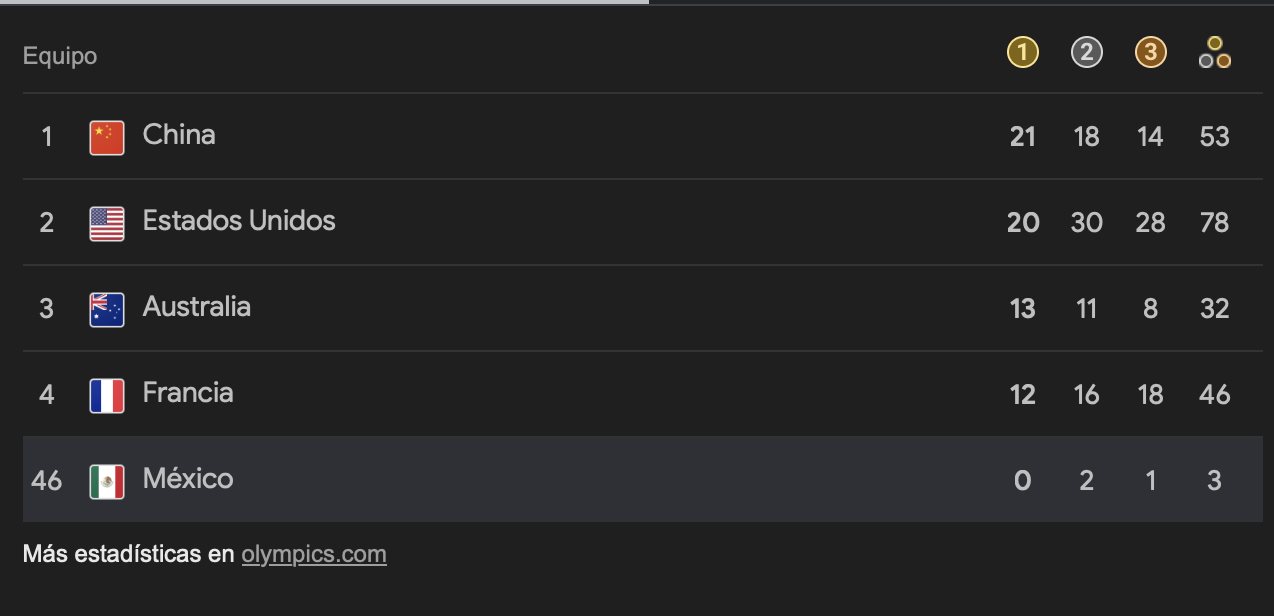Click the México flag icon

pyautogui.click(x=107, y=481)
